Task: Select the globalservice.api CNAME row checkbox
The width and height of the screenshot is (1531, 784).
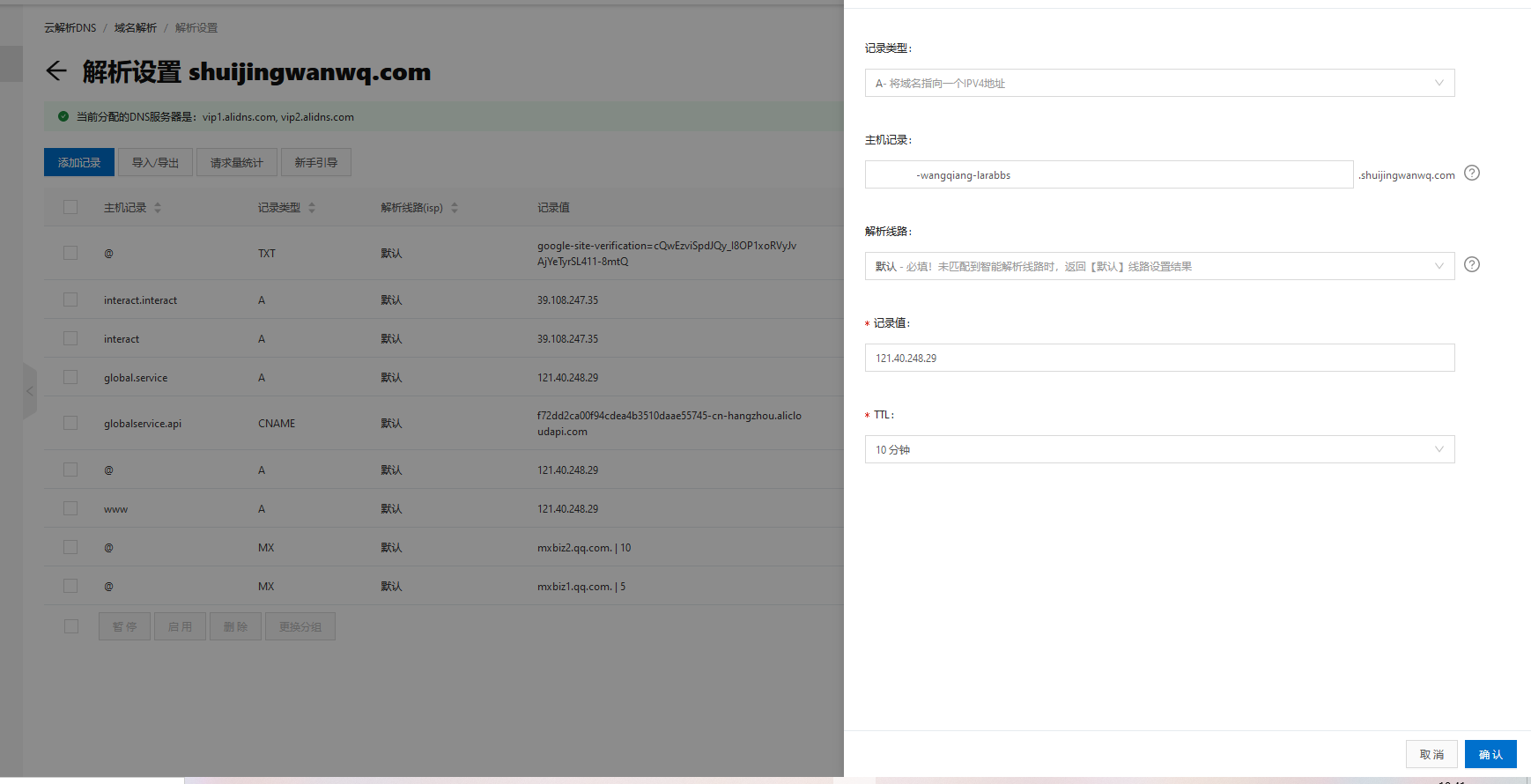Action: 70,423
